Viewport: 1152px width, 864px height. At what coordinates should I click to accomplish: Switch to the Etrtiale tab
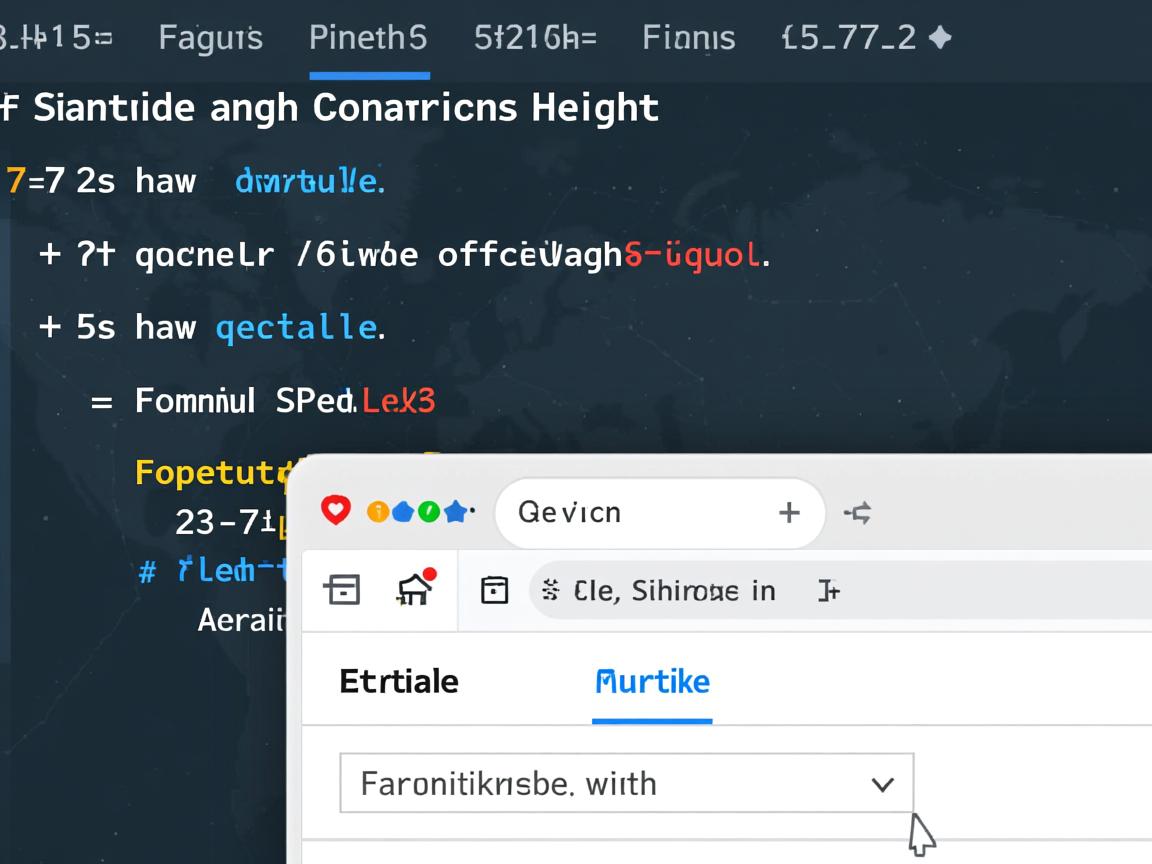399,681
